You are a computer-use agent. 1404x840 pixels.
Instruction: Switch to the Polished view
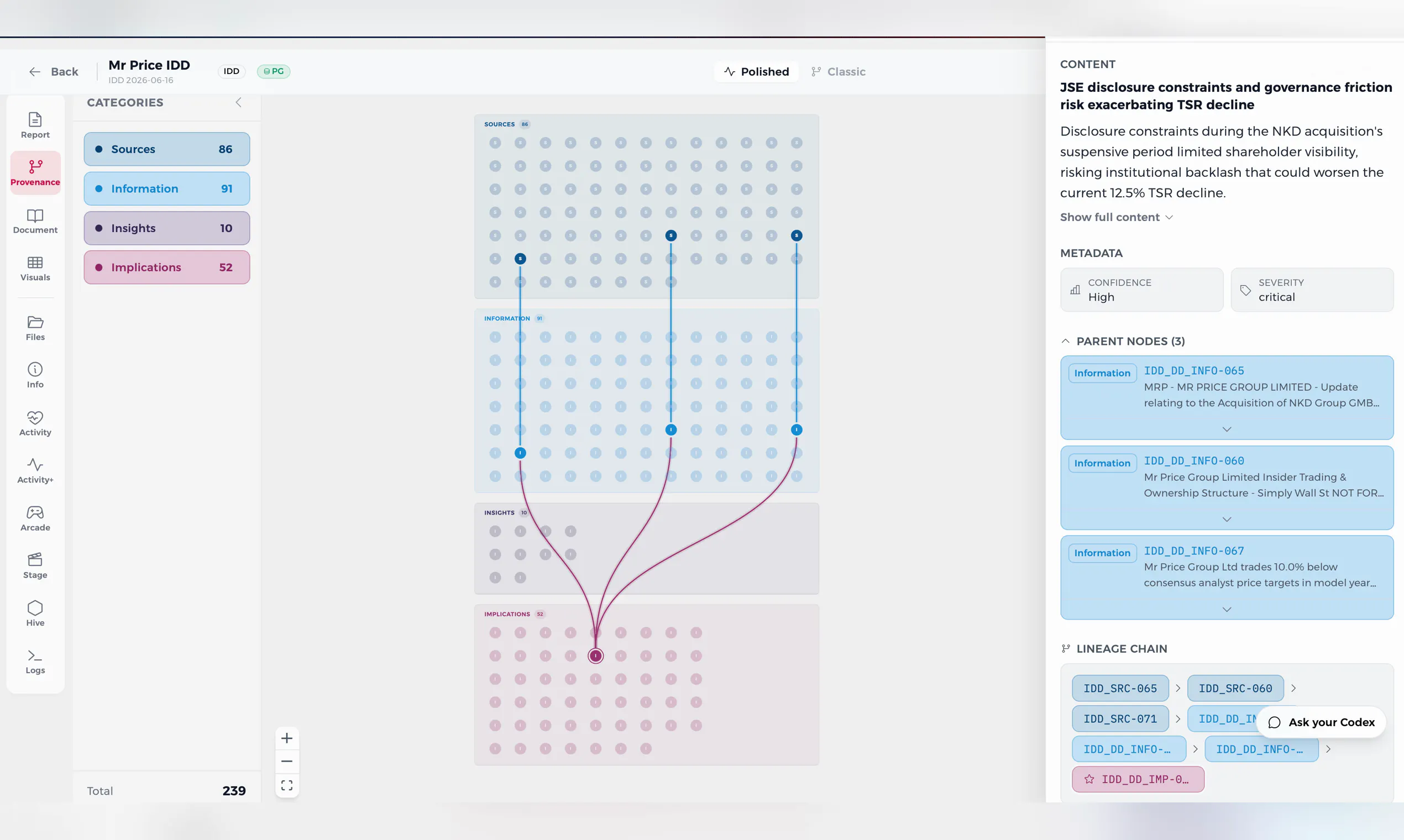tap(756, 72)
